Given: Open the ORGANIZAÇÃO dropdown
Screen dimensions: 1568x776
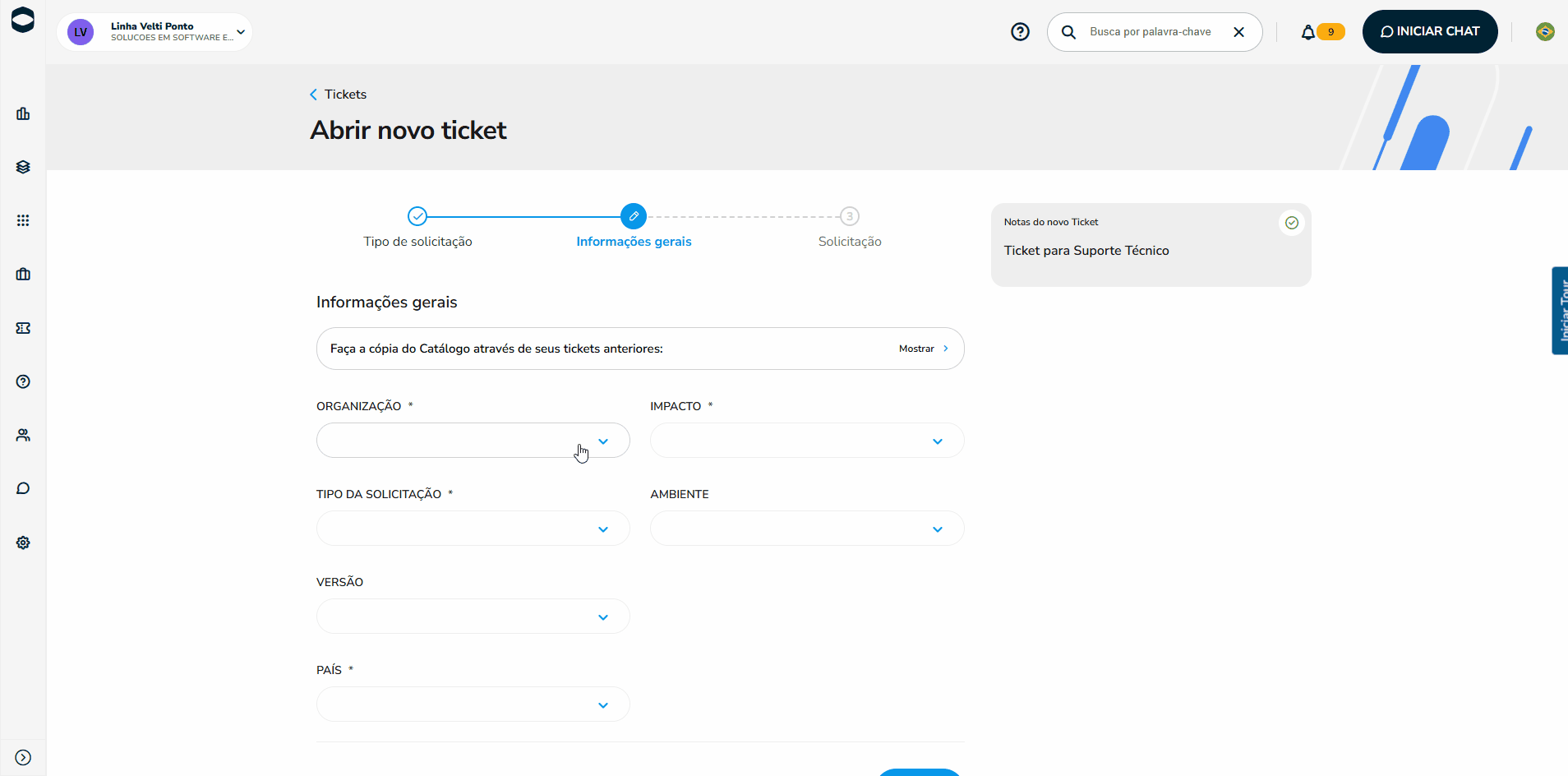Looking at the screenshot, I should [473, 441].
